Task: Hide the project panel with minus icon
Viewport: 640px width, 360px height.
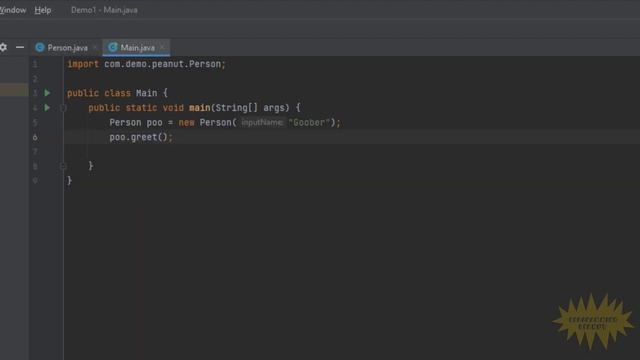Action: tap(20, 47)
